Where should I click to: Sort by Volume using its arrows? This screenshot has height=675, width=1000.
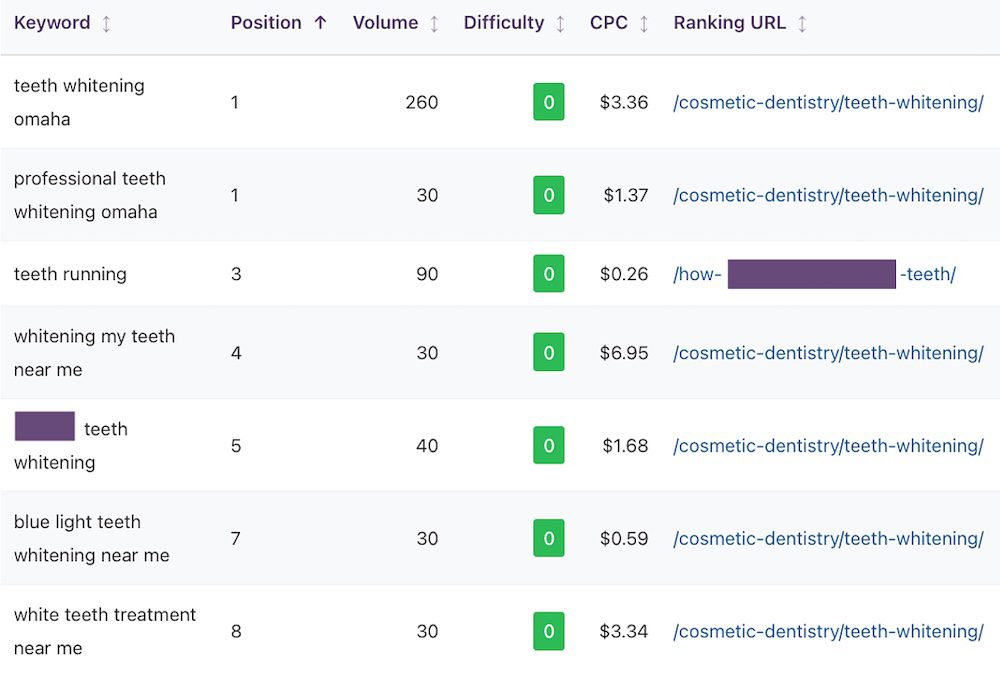[434, 23]
